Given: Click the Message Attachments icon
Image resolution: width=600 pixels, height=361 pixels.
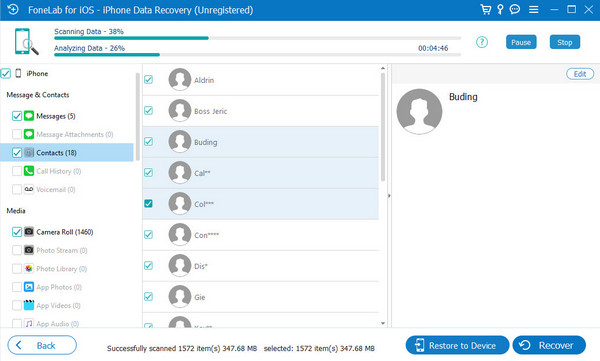Looking at the screenshot, I should coord(29,134).
